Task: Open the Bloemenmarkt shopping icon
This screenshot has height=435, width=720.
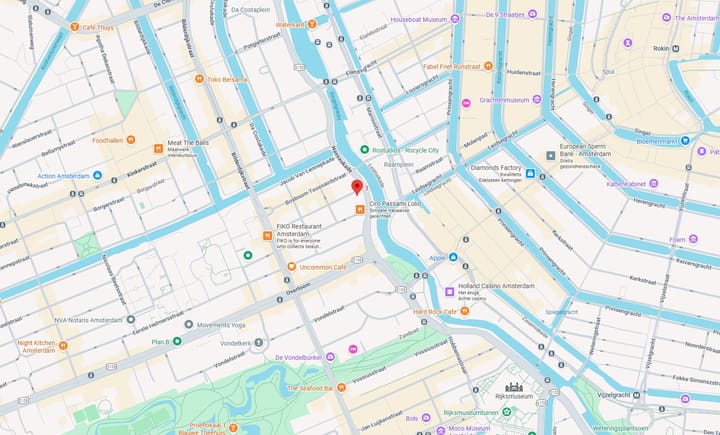Action: click(685, 141)
